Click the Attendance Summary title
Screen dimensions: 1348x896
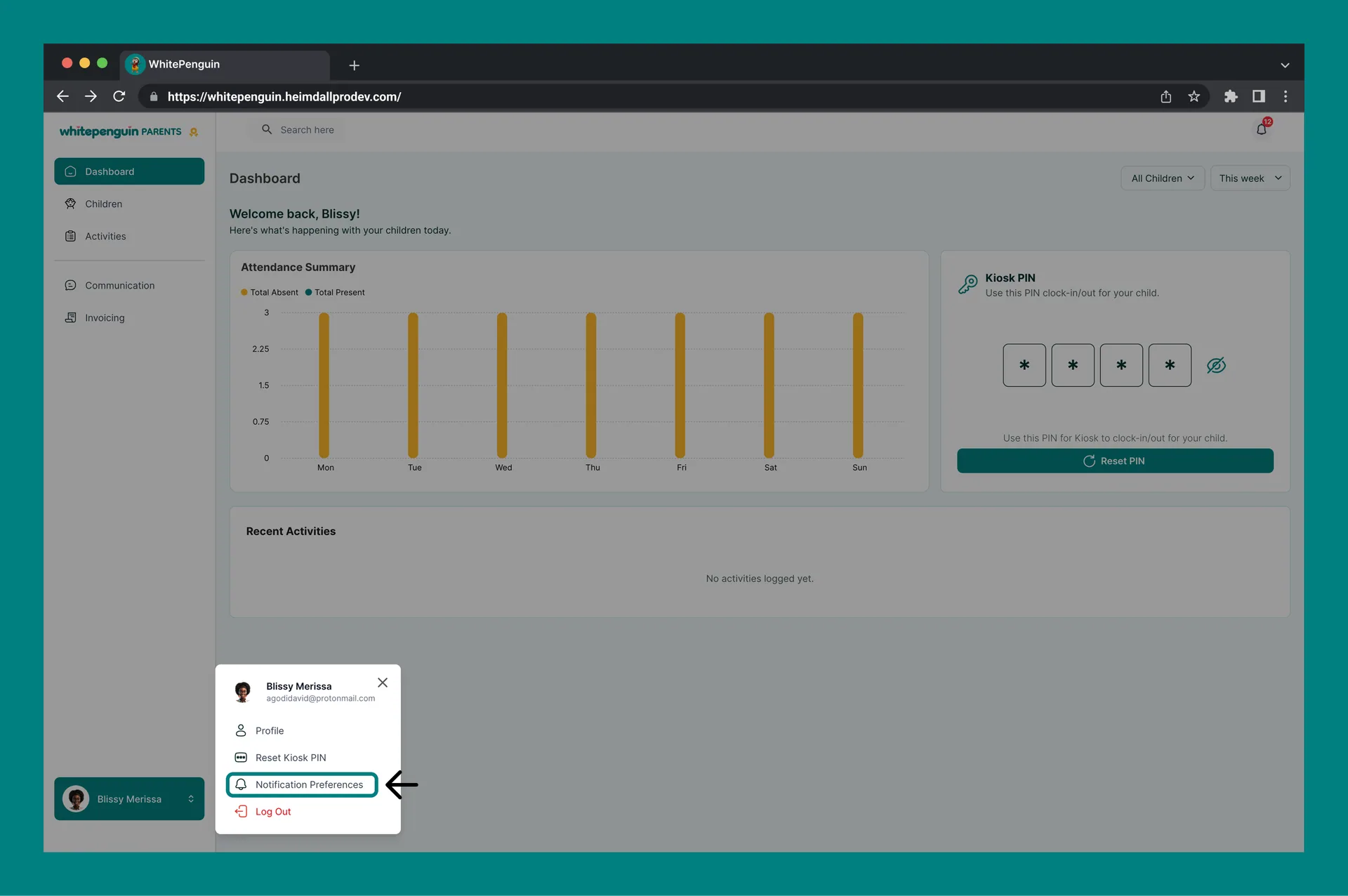coord(298,268)
